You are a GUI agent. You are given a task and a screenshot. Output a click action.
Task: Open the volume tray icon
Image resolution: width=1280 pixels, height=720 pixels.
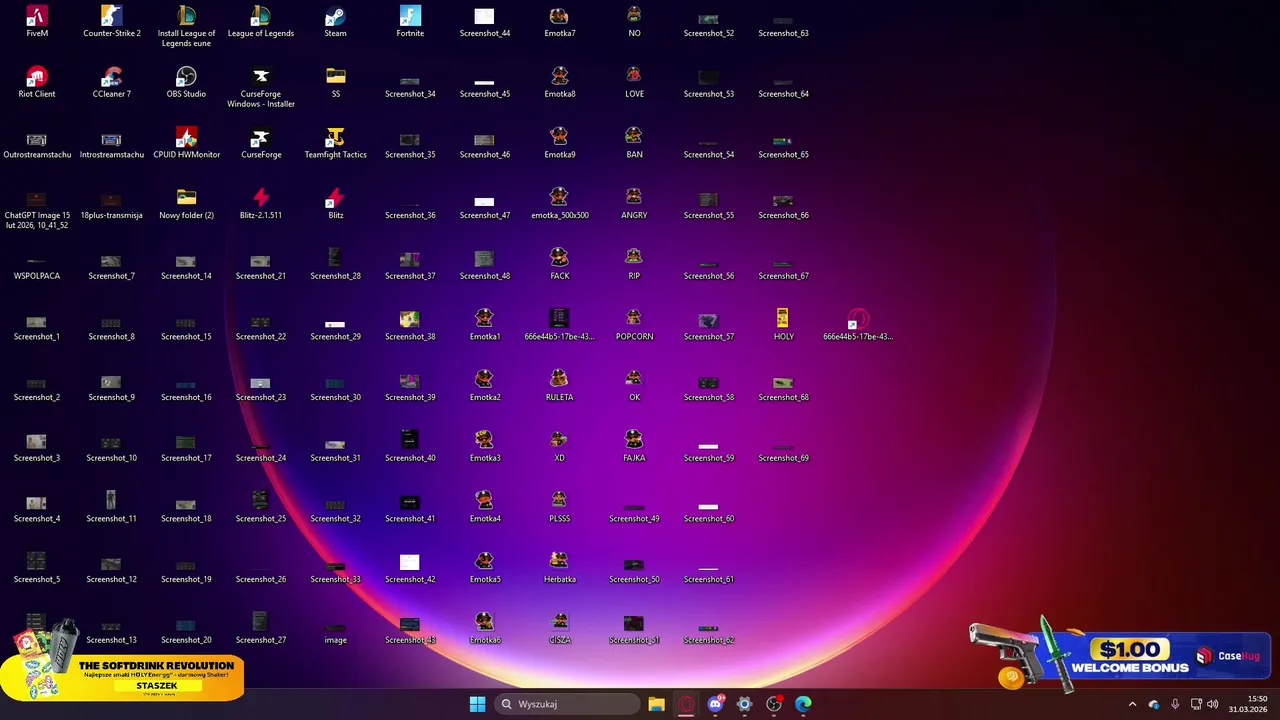(1213, 704)
